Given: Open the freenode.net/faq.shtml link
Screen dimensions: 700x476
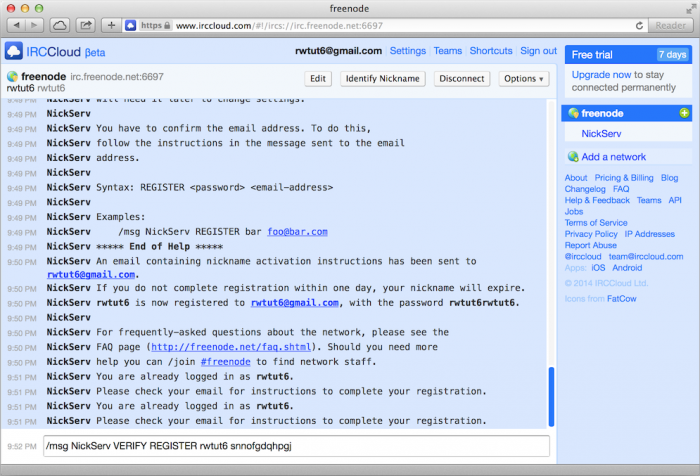Looking at the screenshot, I should [x=231, y=347].
